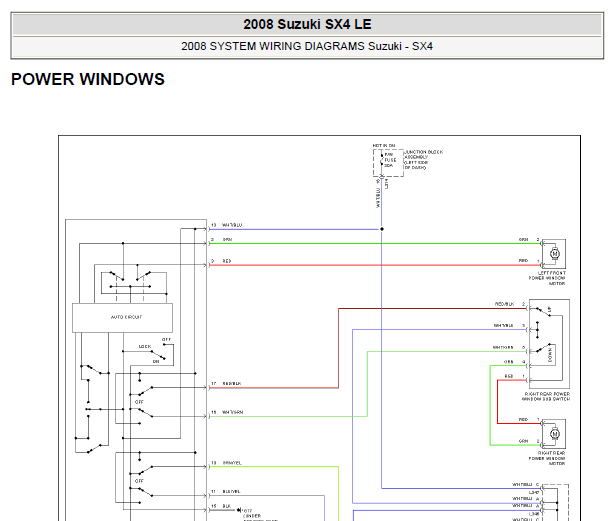Click the '2008 Suzuki SX4 LE' title

click(307, 24)
